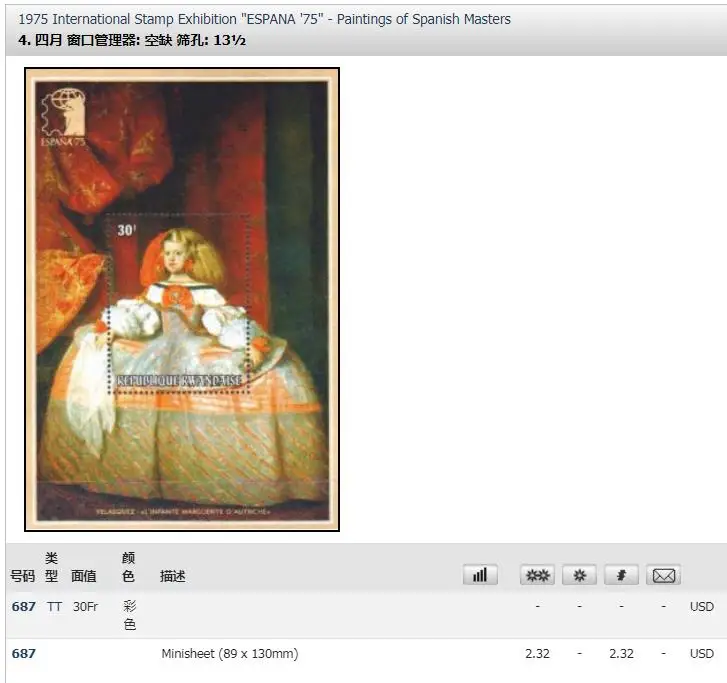
Task: Click the 面值 column header
Action: (83, 576)
